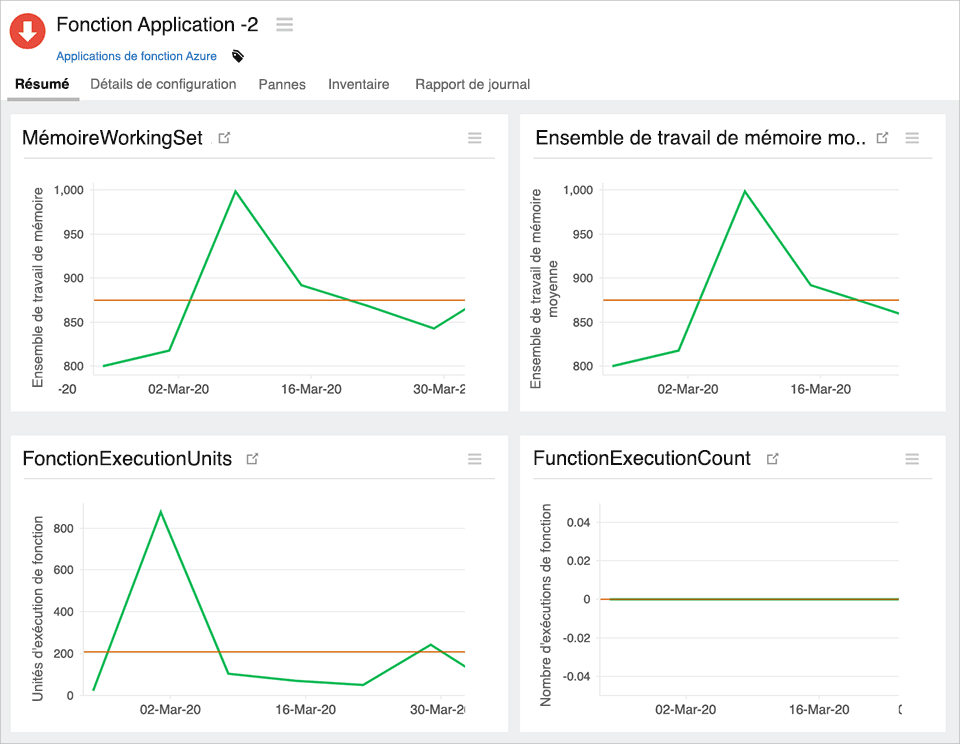Open the Applications de fonction Azure link
Screen dimensions: 960x744
click(136, 56)
